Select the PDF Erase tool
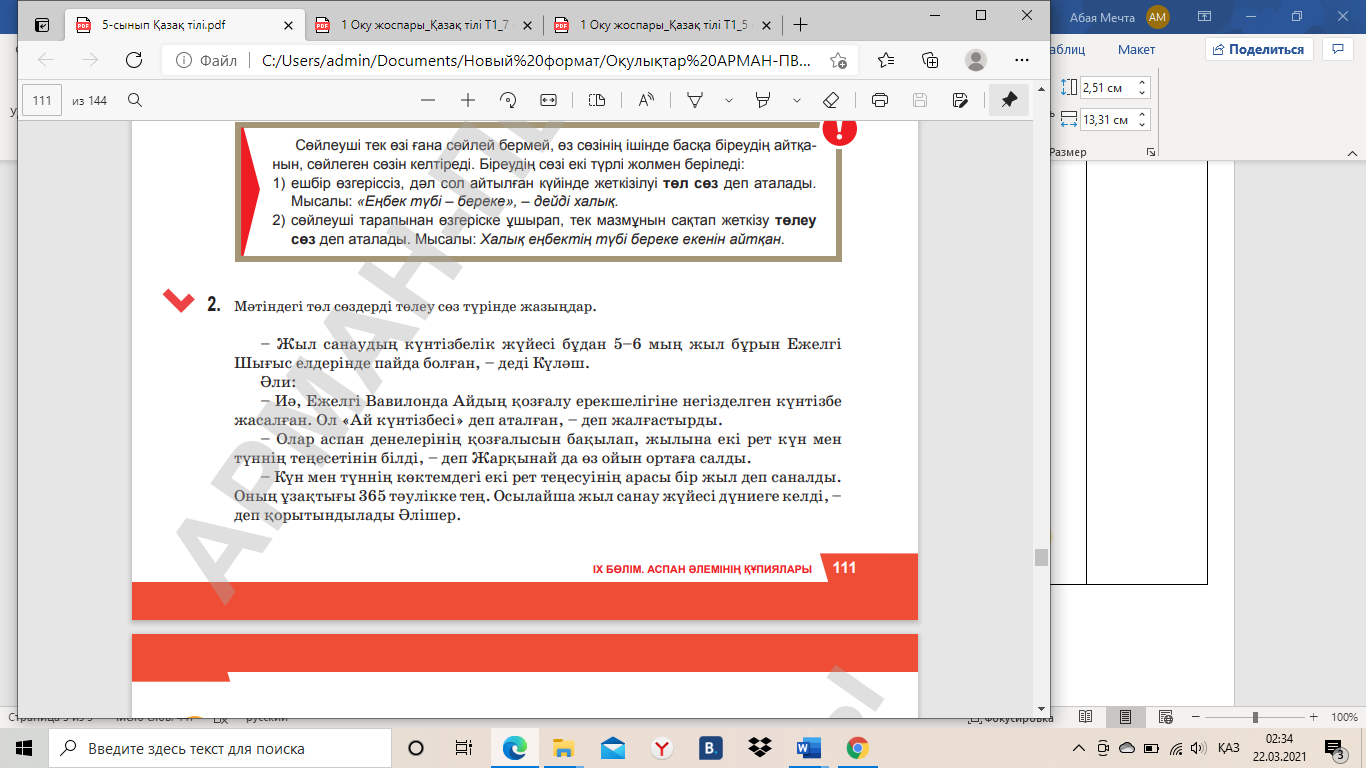 [x=830, y=100]
